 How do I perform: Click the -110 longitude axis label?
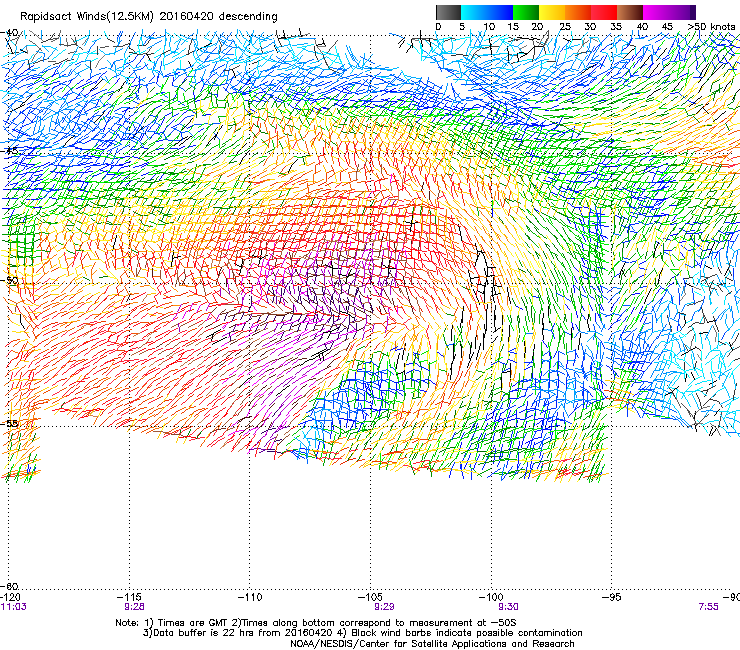click(250, 597)
